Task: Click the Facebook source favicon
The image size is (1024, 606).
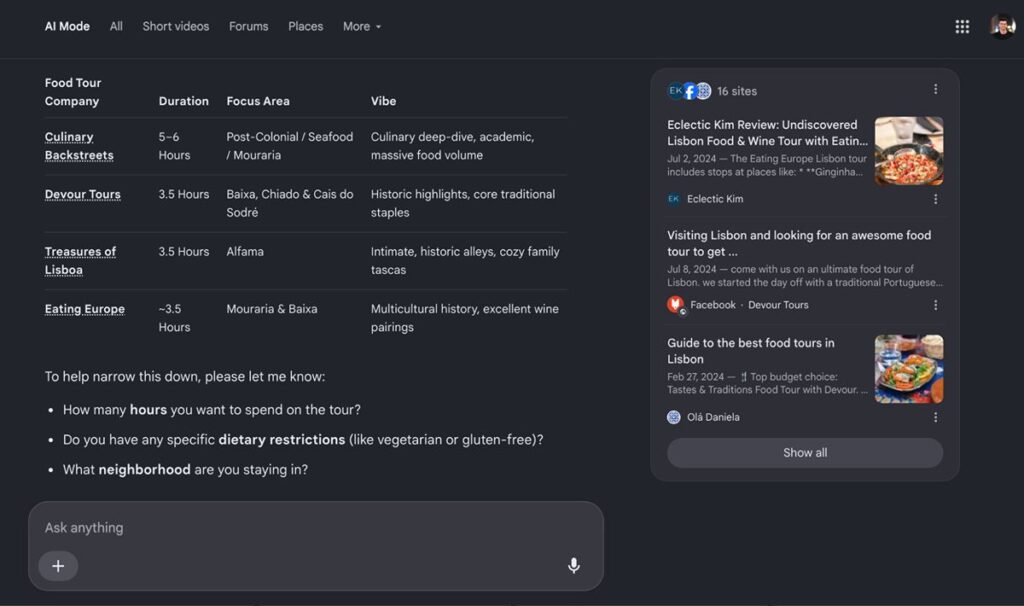Action: 676,305
